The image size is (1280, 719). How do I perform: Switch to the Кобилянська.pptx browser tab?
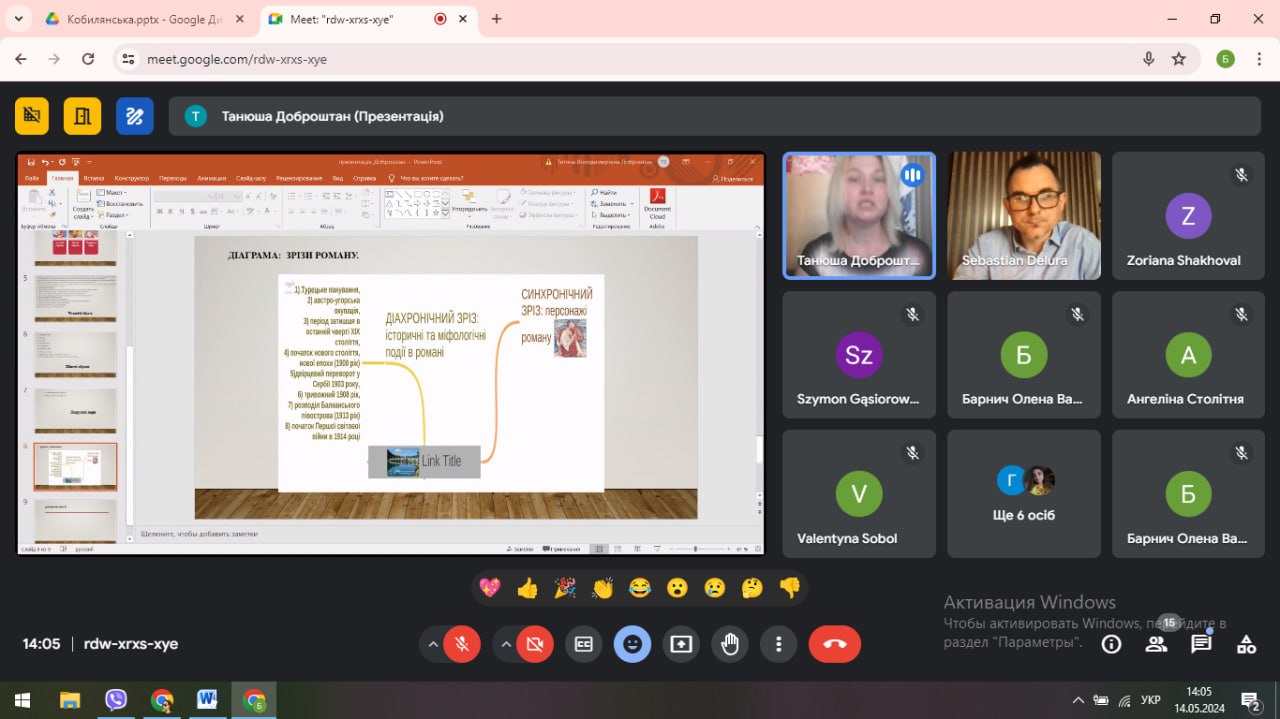tap(145, 19)
